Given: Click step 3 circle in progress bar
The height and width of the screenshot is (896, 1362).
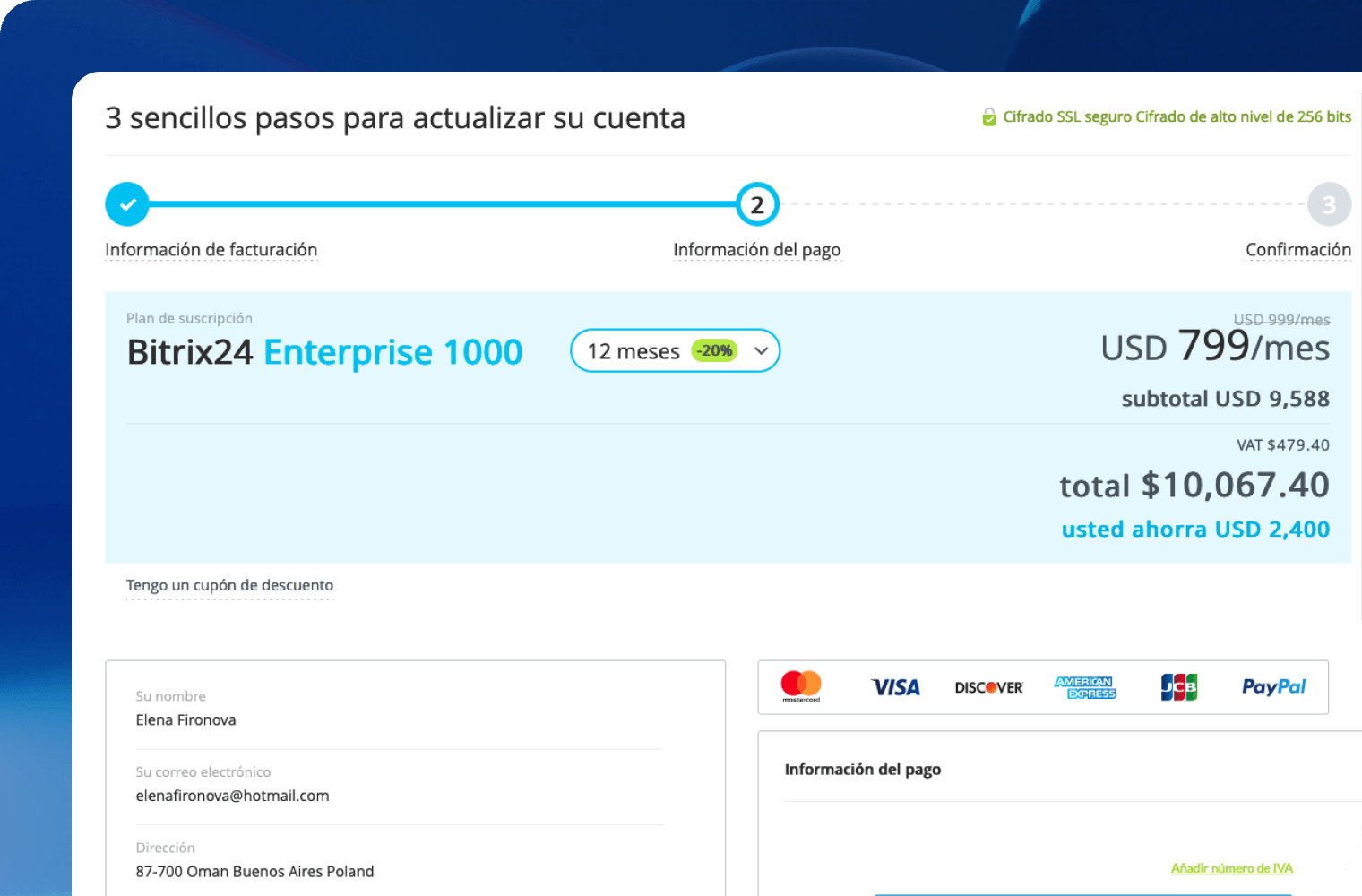Looking at the screenshot, I should (1329, 205).
